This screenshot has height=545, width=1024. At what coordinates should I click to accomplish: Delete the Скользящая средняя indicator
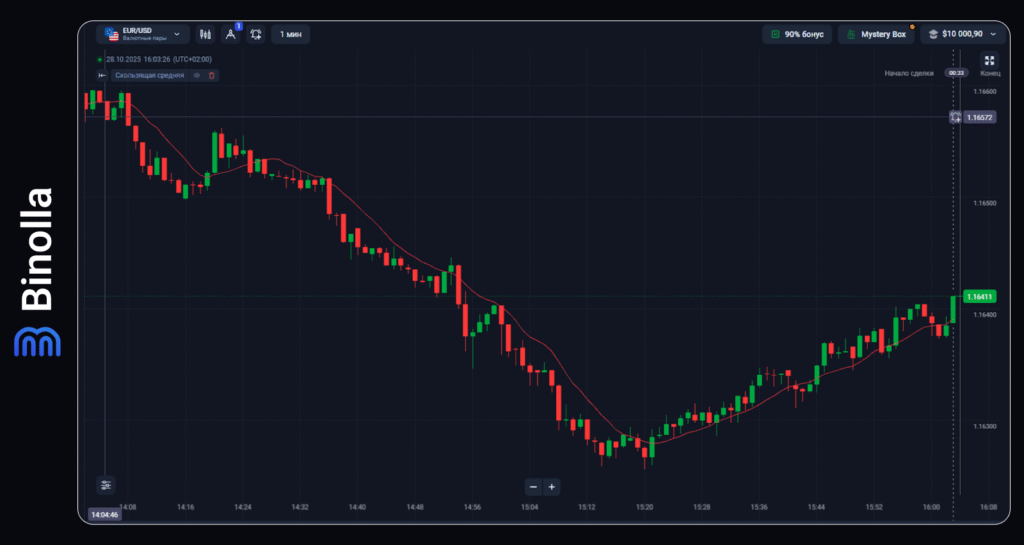pyautogui.click(x=212, y=76)
